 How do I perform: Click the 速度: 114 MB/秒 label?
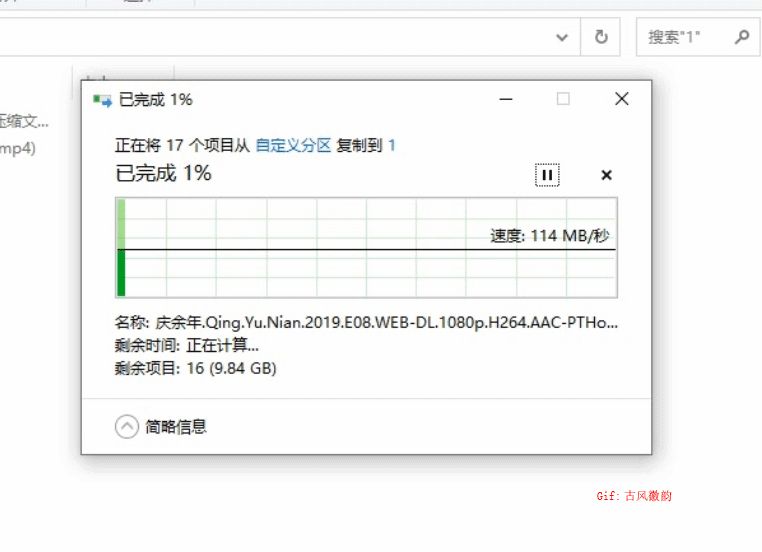tap(550, 236)
